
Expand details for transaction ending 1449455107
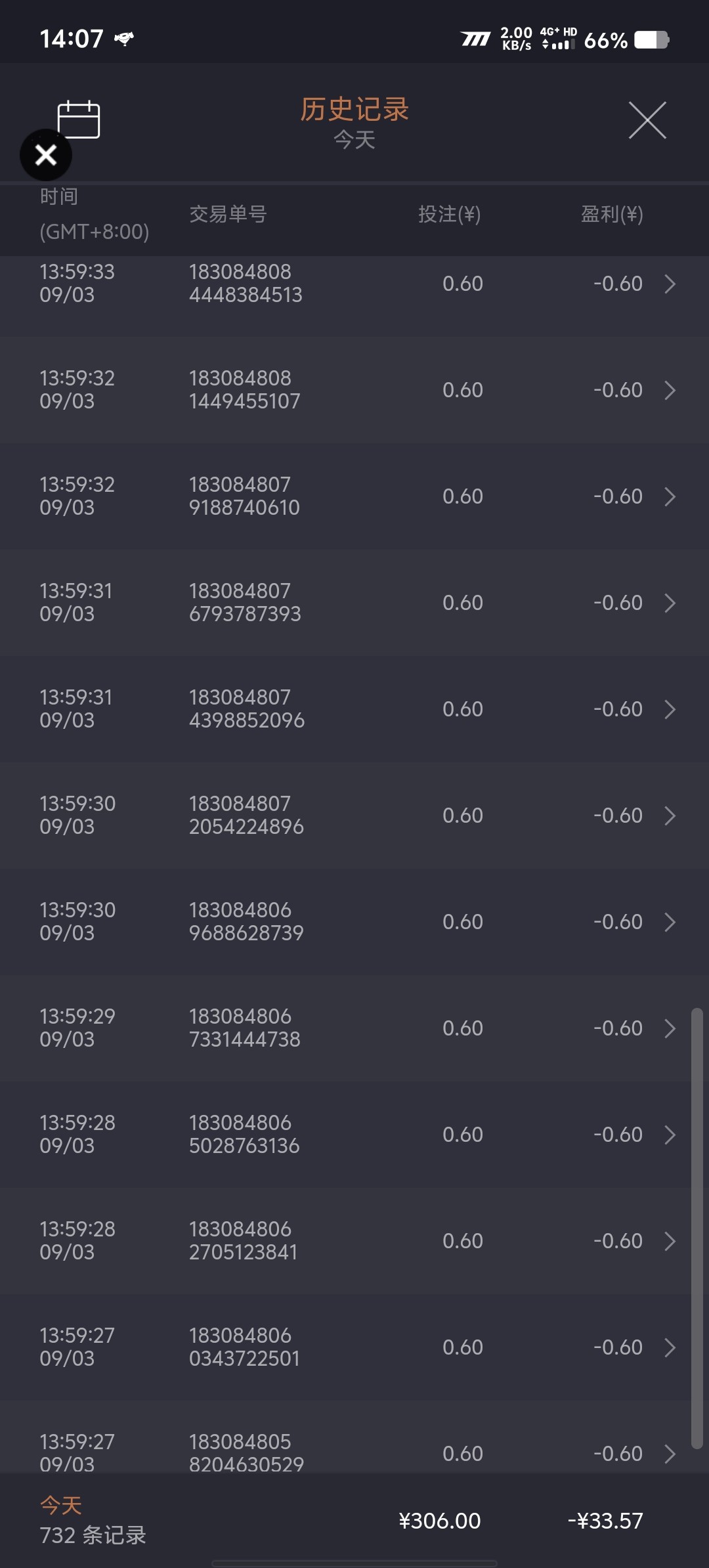tap(670, 390)
